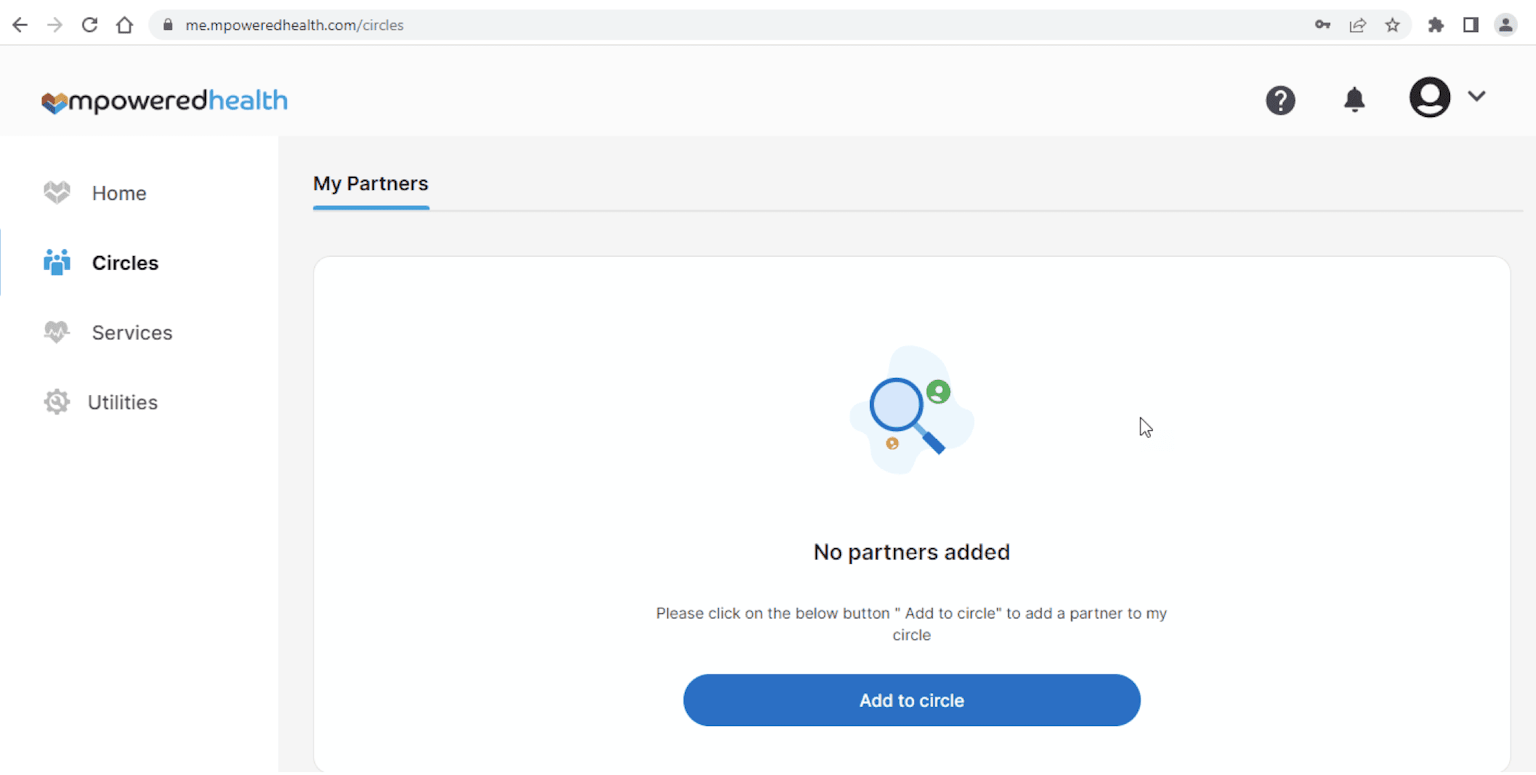Image resolution: width=1536 pixels, height=775 pixels.
Task: Bookmark the page with the star icon
Action: [1393, 24]
